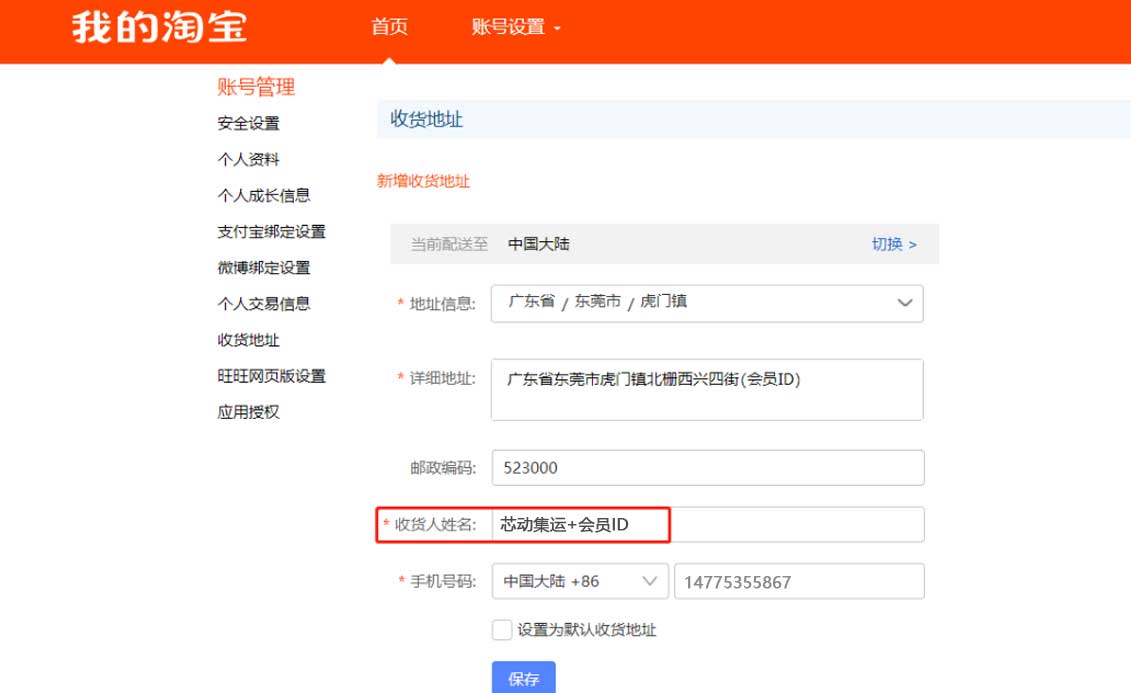Open 个人资料 in the sidebar
This screenshot has width=1131, height=693.
tap(248, 159)
